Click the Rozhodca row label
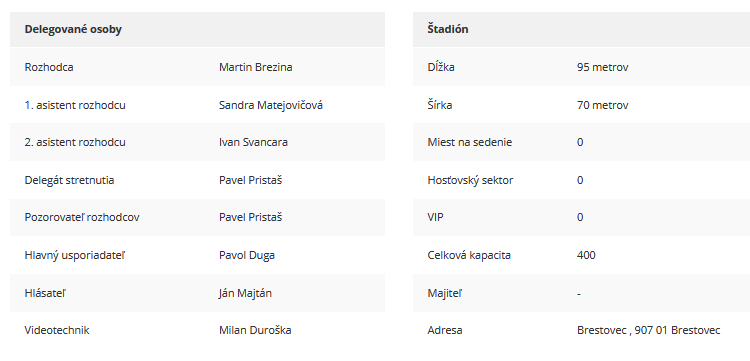The height and width of the screenshot is (361, 750). coord(49,67)
